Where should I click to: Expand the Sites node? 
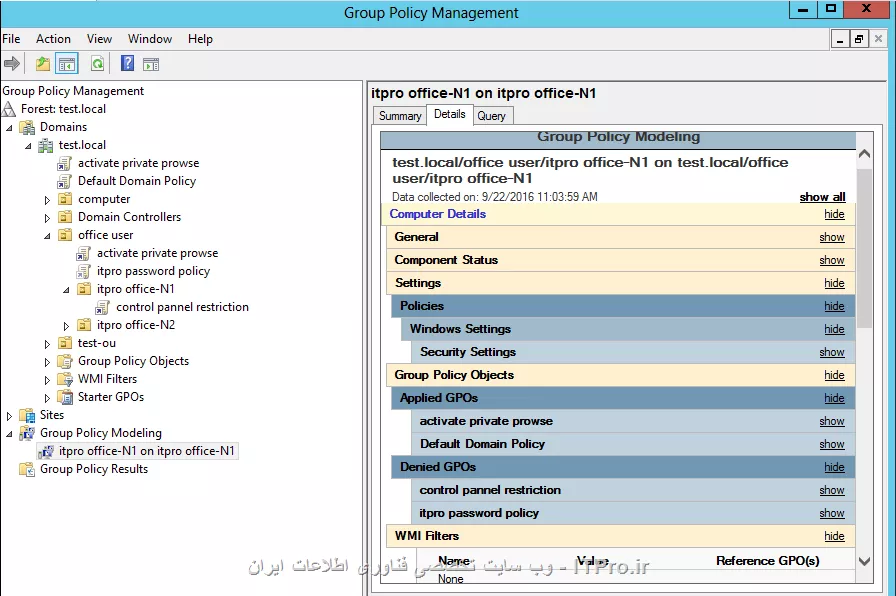pos(9,416)
